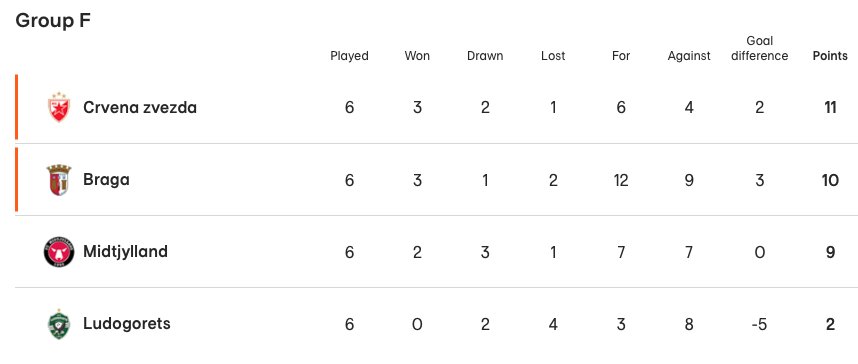Click the Won column header
Screen dimensions: 858x364
[417, 56]
